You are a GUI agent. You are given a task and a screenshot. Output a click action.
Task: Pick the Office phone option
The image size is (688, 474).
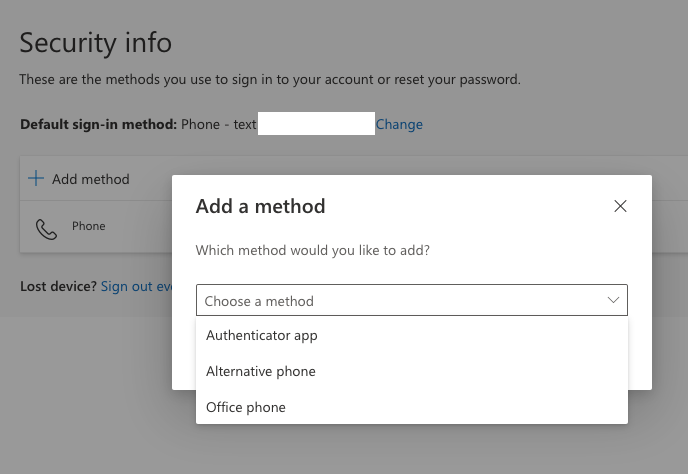click(246, 407)
